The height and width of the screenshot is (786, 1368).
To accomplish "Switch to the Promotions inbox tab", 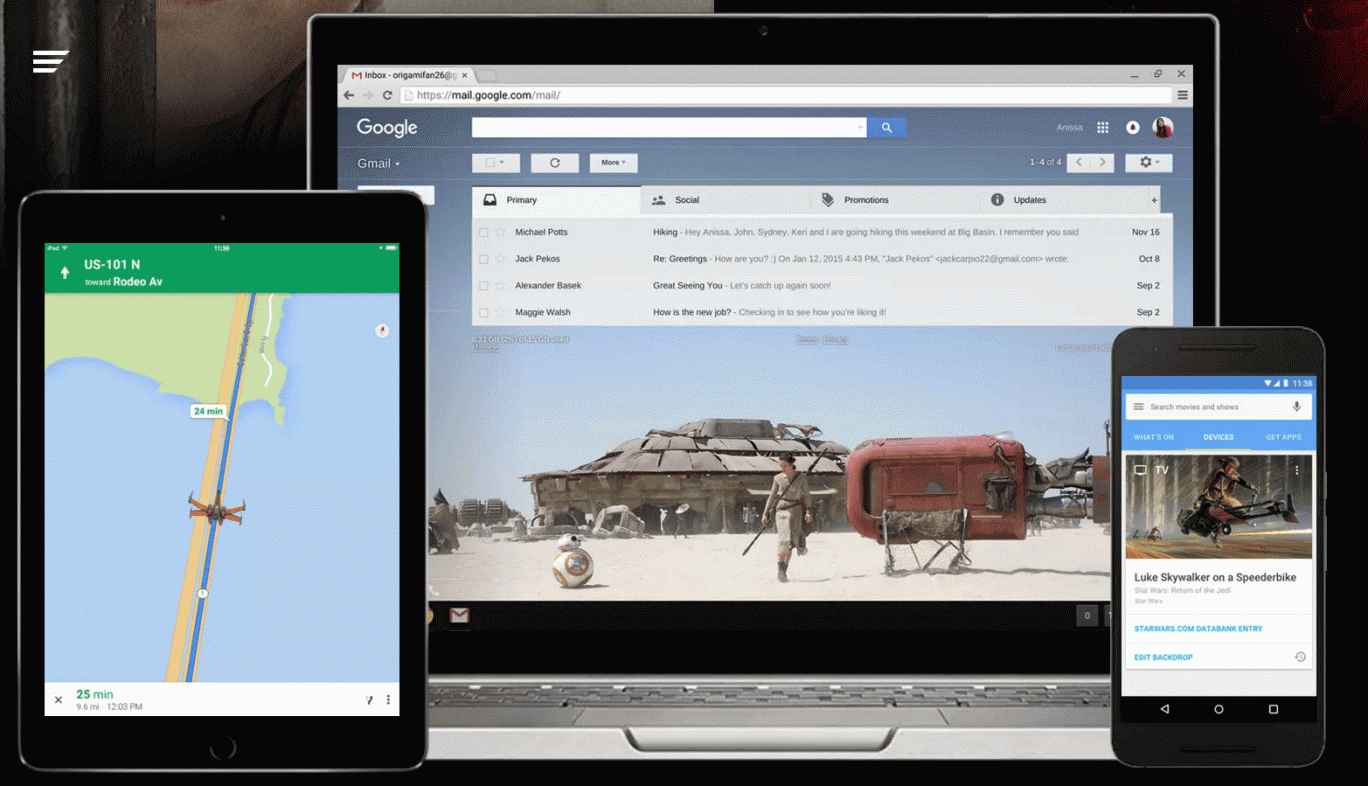I will [895, 200].
